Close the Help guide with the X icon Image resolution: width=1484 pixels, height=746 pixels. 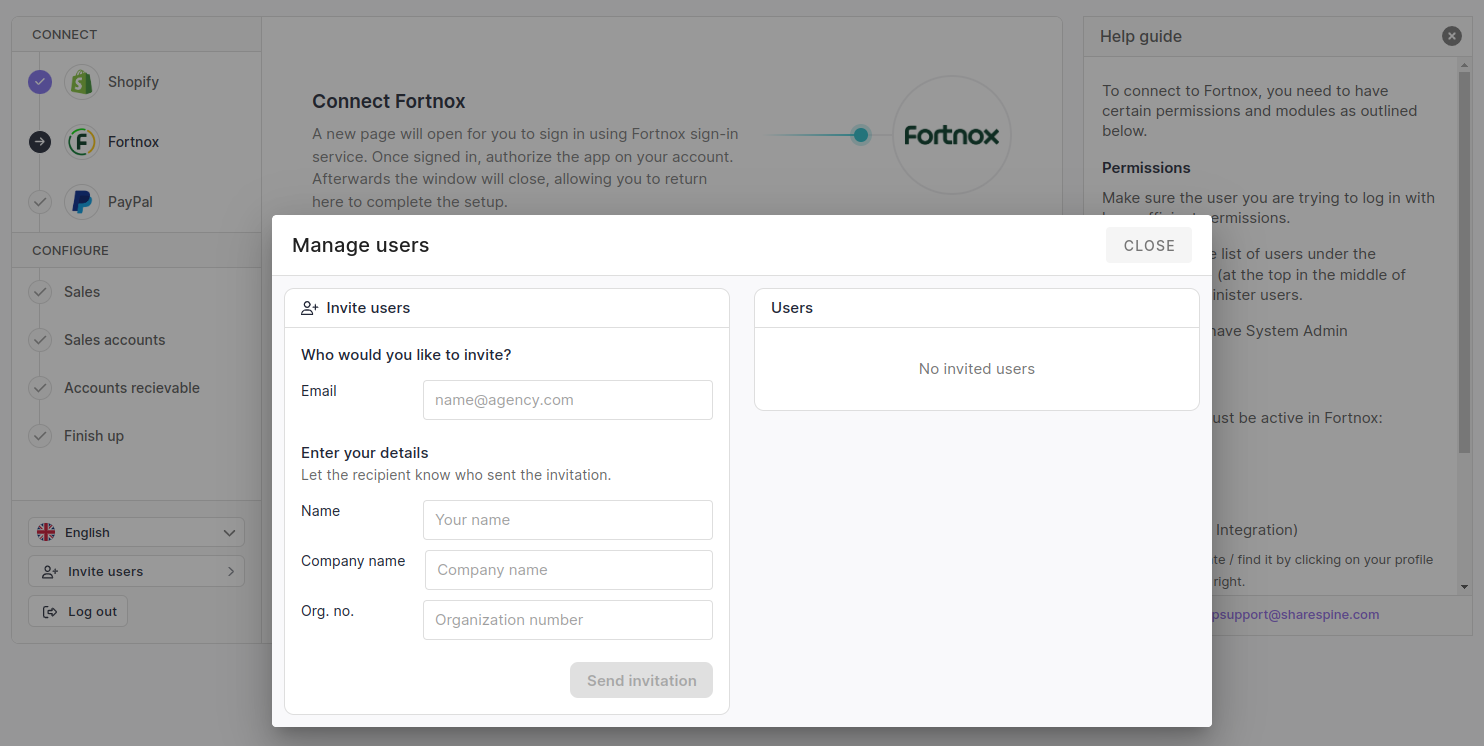coord(1452,36)
